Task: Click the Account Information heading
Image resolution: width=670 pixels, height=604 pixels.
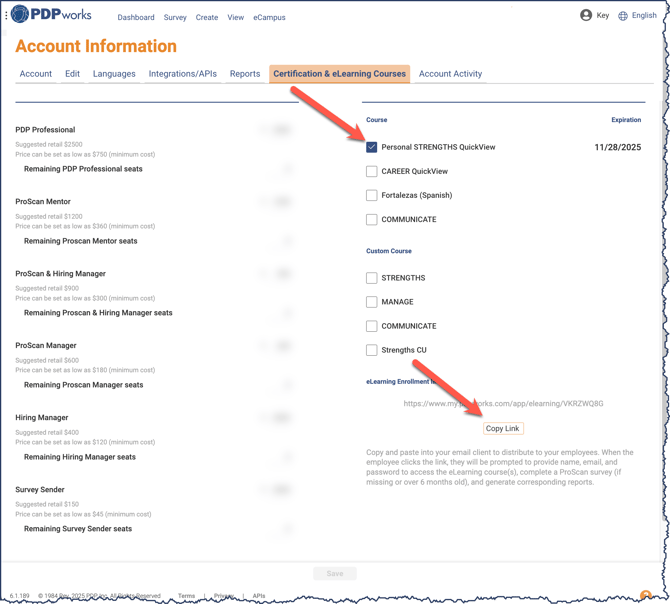Action: 96,46
